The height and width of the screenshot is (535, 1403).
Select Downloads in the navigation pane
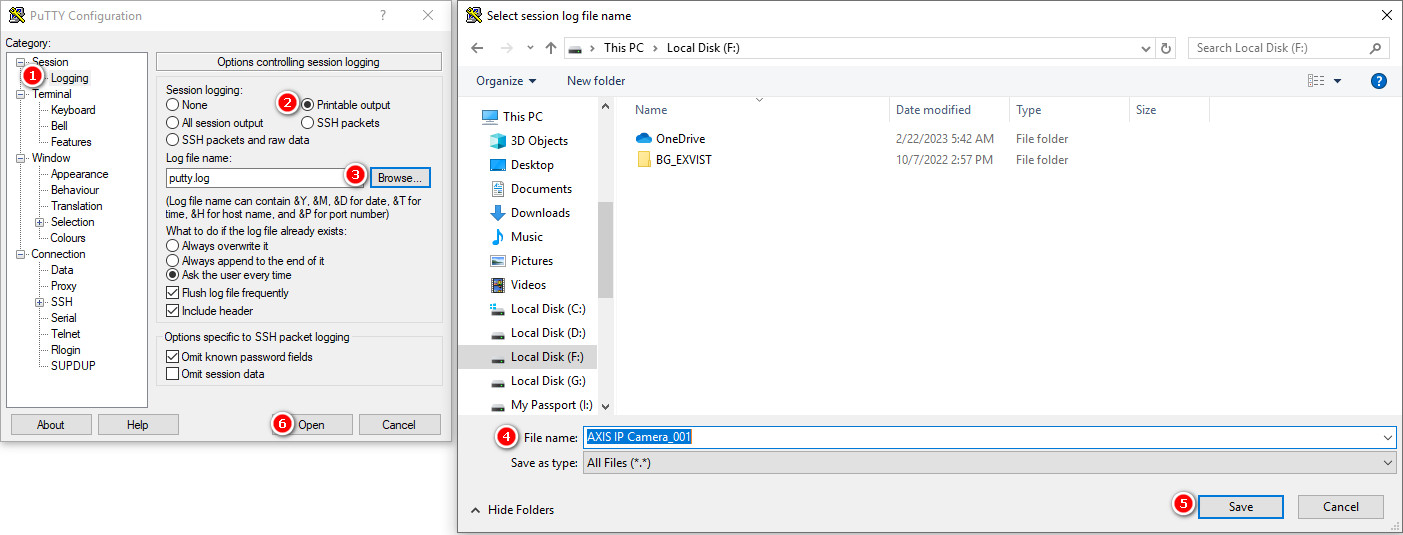540,213
